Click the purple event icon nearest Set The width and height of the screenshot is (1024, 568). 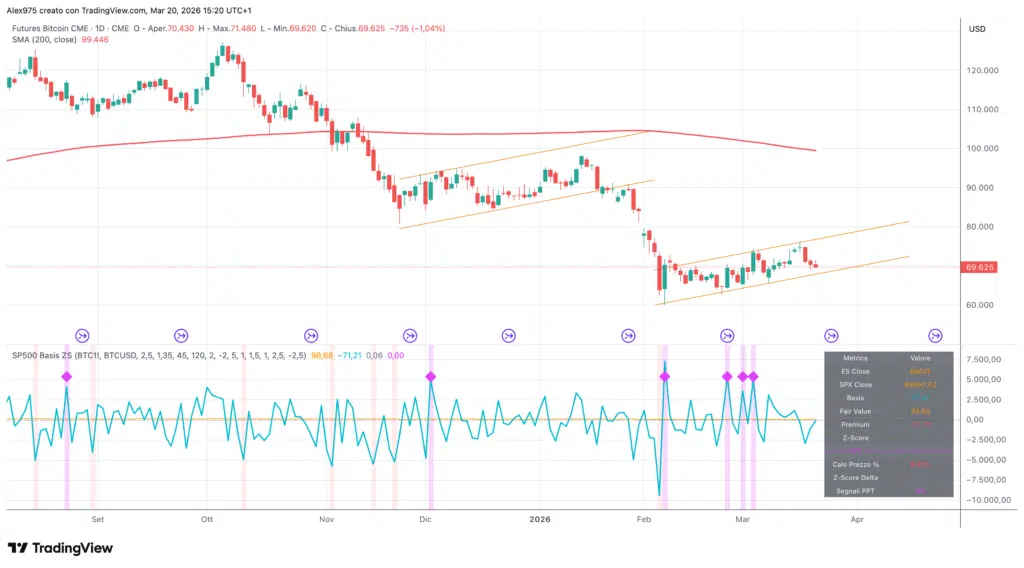click(83, 336)
